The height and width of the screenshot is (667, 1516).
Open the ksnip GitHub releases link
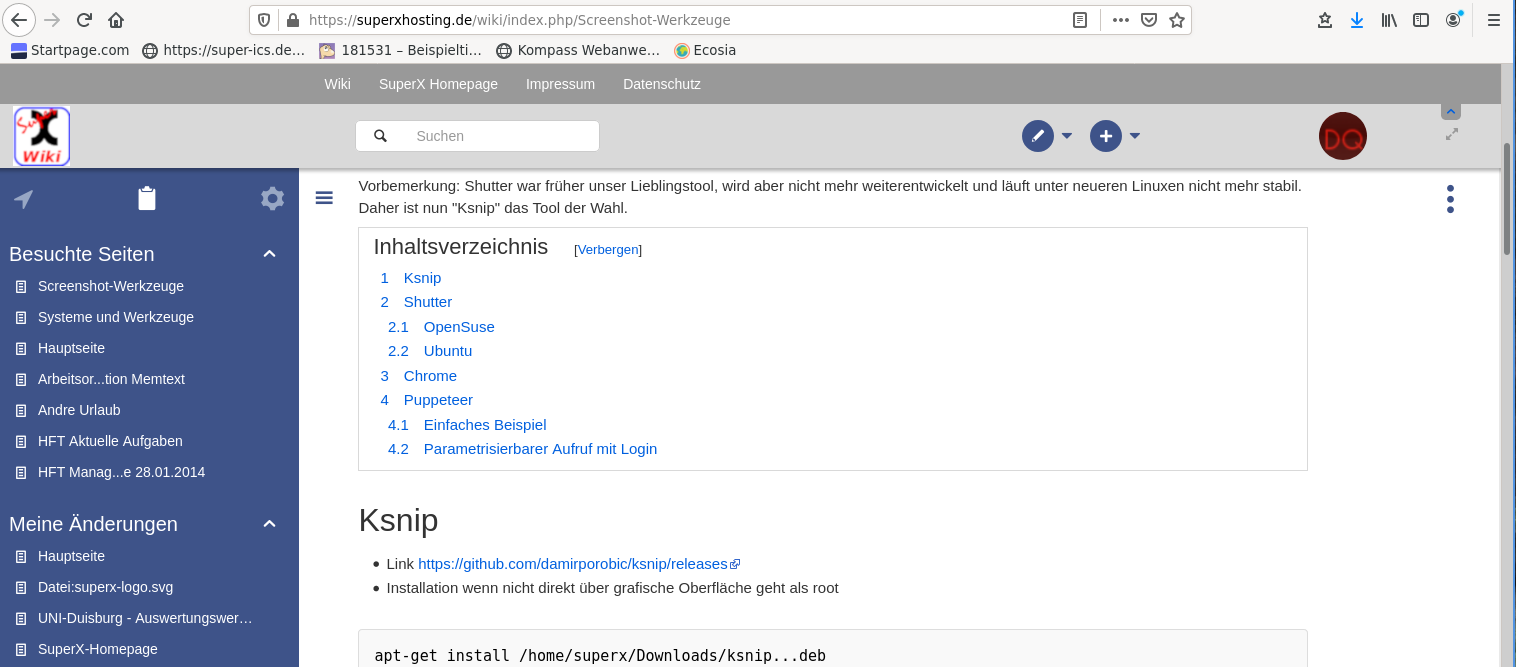[x=573, y=564]
